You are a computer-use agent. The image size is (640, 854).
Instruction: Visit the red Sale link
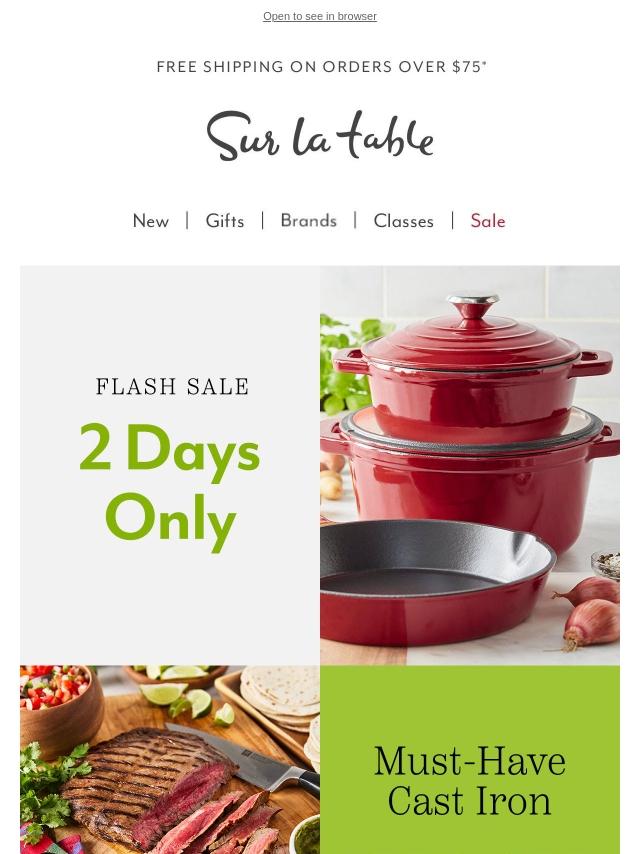[x=488, y=221]
